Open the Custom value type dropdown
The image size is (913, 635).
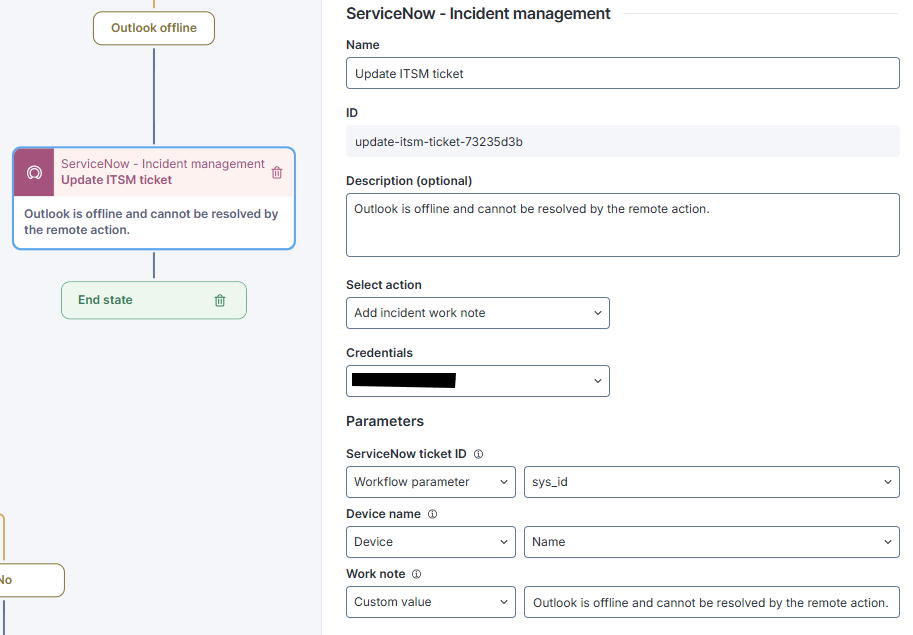[430, 602]
